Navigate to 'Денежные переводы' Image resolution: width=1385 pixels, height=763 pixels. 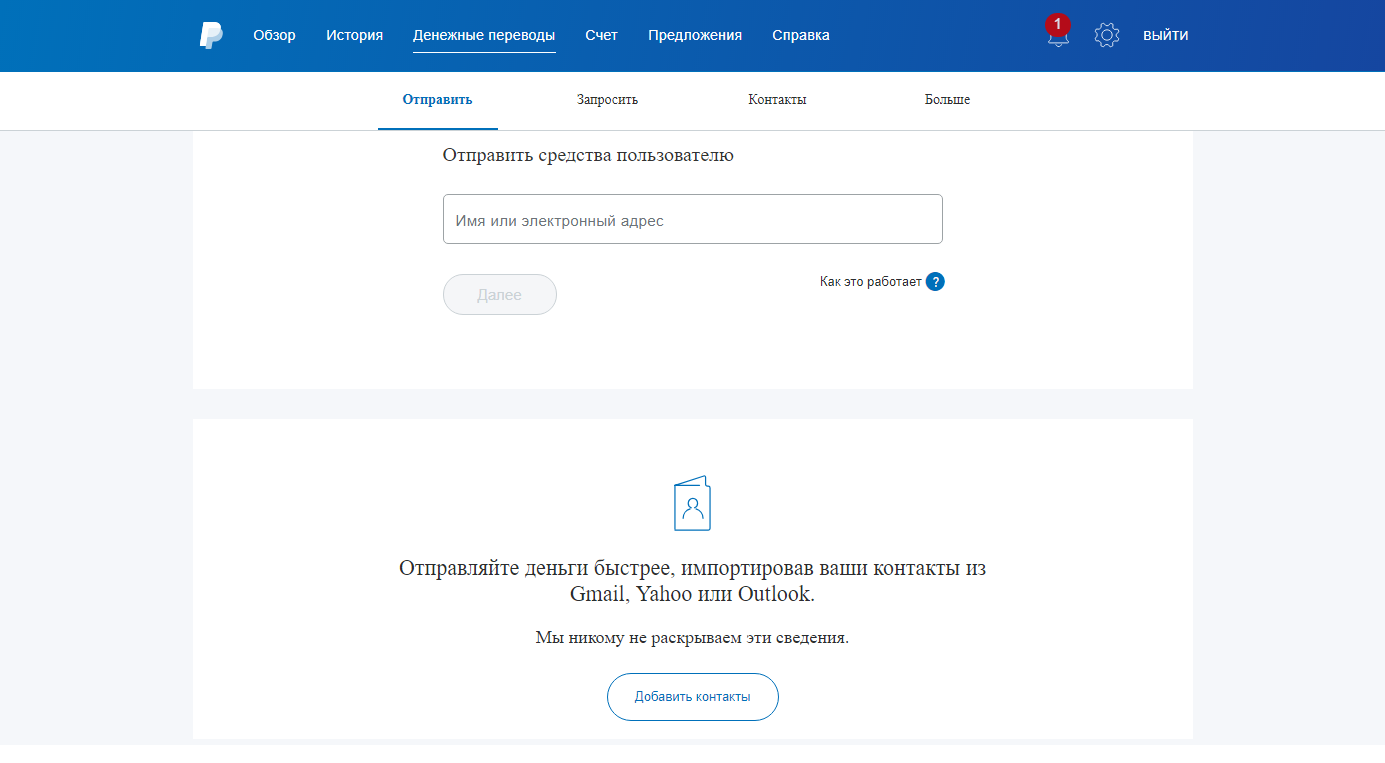tap(484, 34)
